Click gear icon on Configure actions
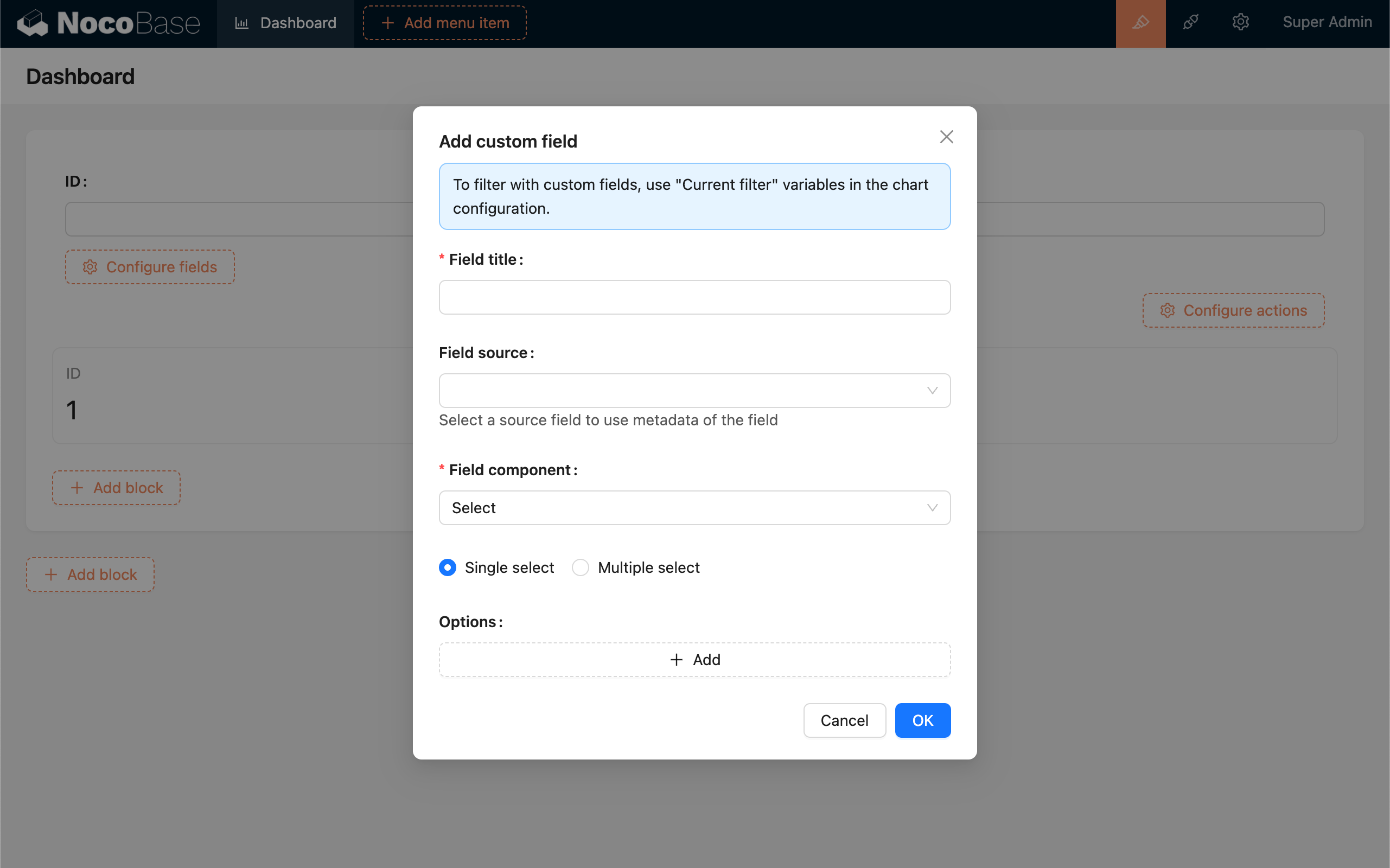This screenshot has height=868, width=1390. point(1167,310)
